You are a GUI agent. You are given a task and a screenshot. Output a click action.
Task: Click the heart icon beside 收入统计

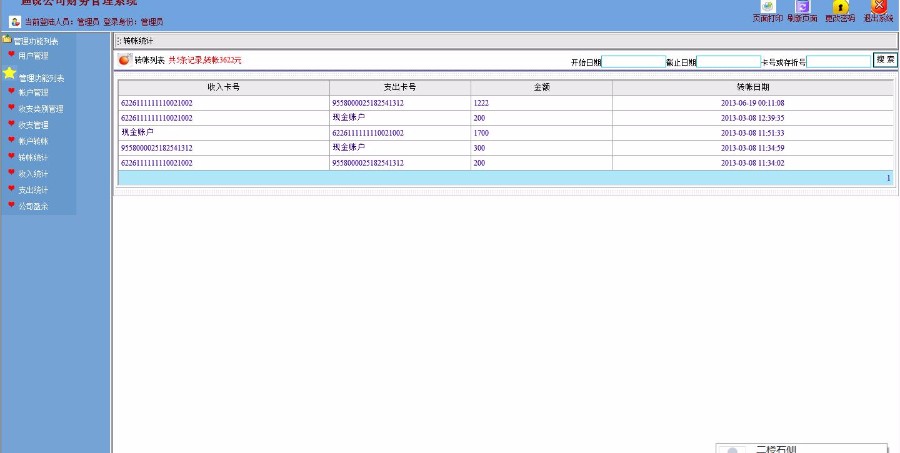pyautogui.click(x=11, y=172)
